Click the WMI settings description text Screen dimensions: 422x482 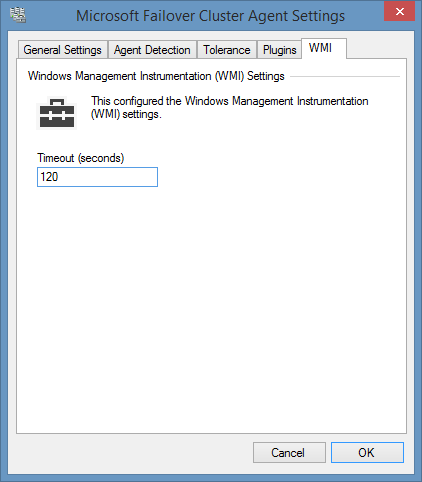click(x=230, y=107)
